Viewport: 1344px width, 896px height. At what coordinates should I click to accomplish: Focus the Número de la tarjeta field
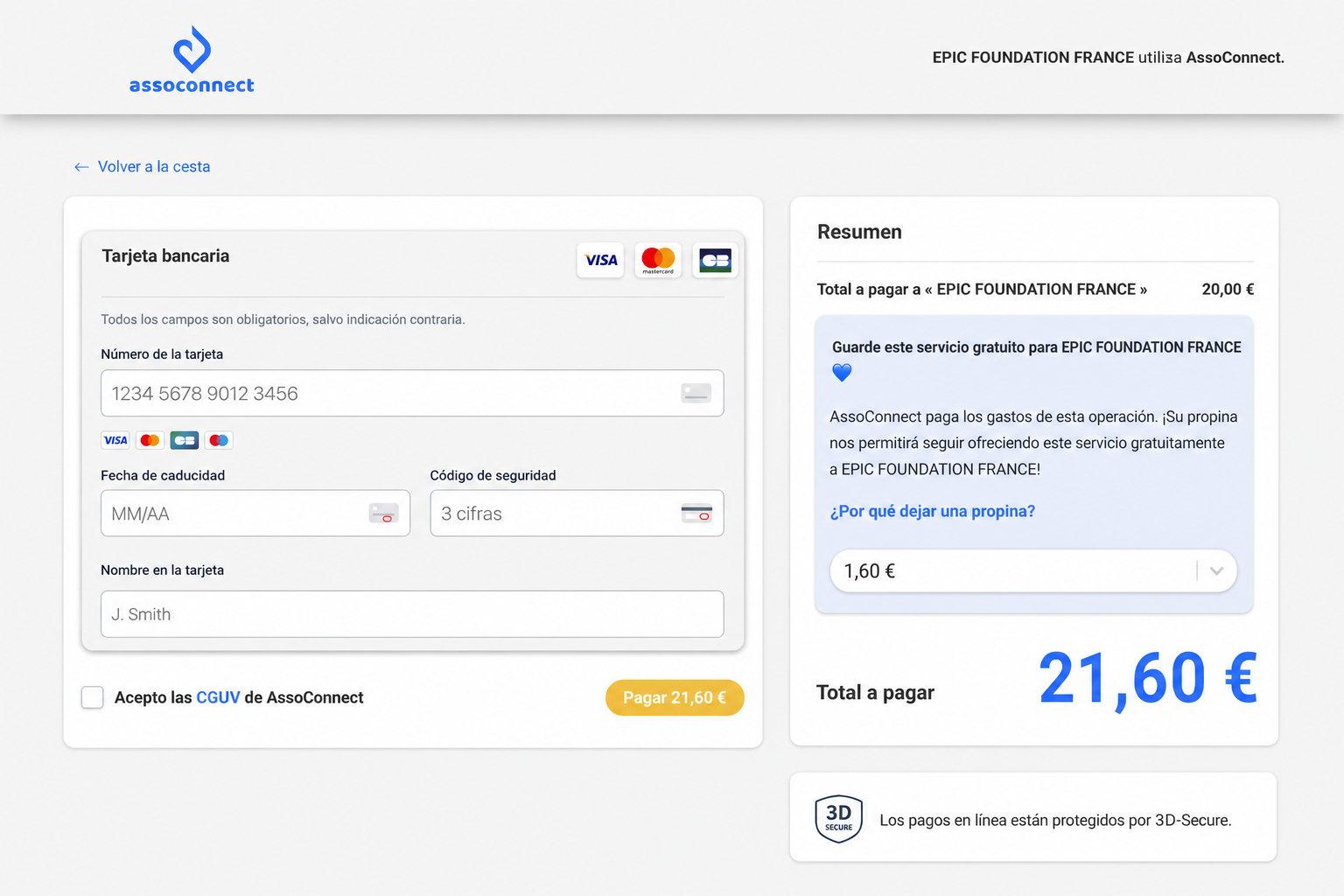pos(412,394)
